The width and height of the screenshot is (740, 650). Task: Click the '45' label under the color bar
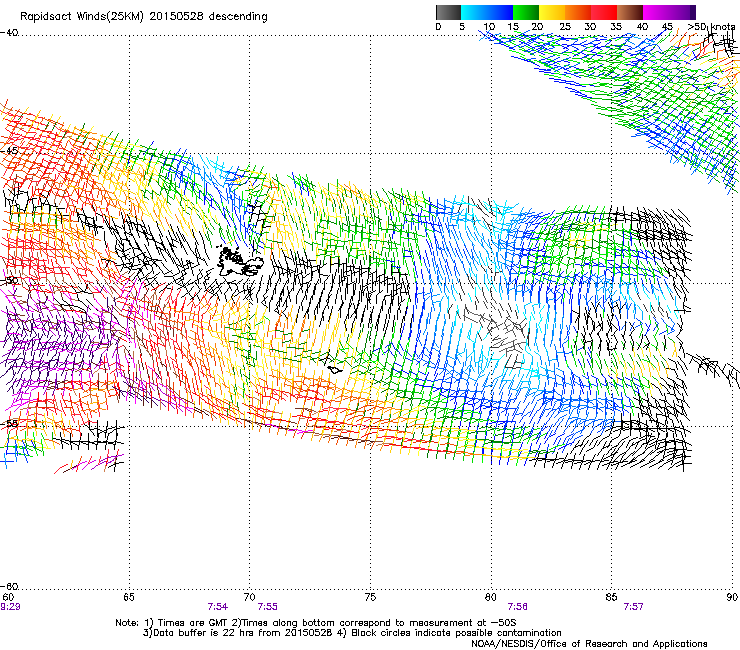point(667,27)
